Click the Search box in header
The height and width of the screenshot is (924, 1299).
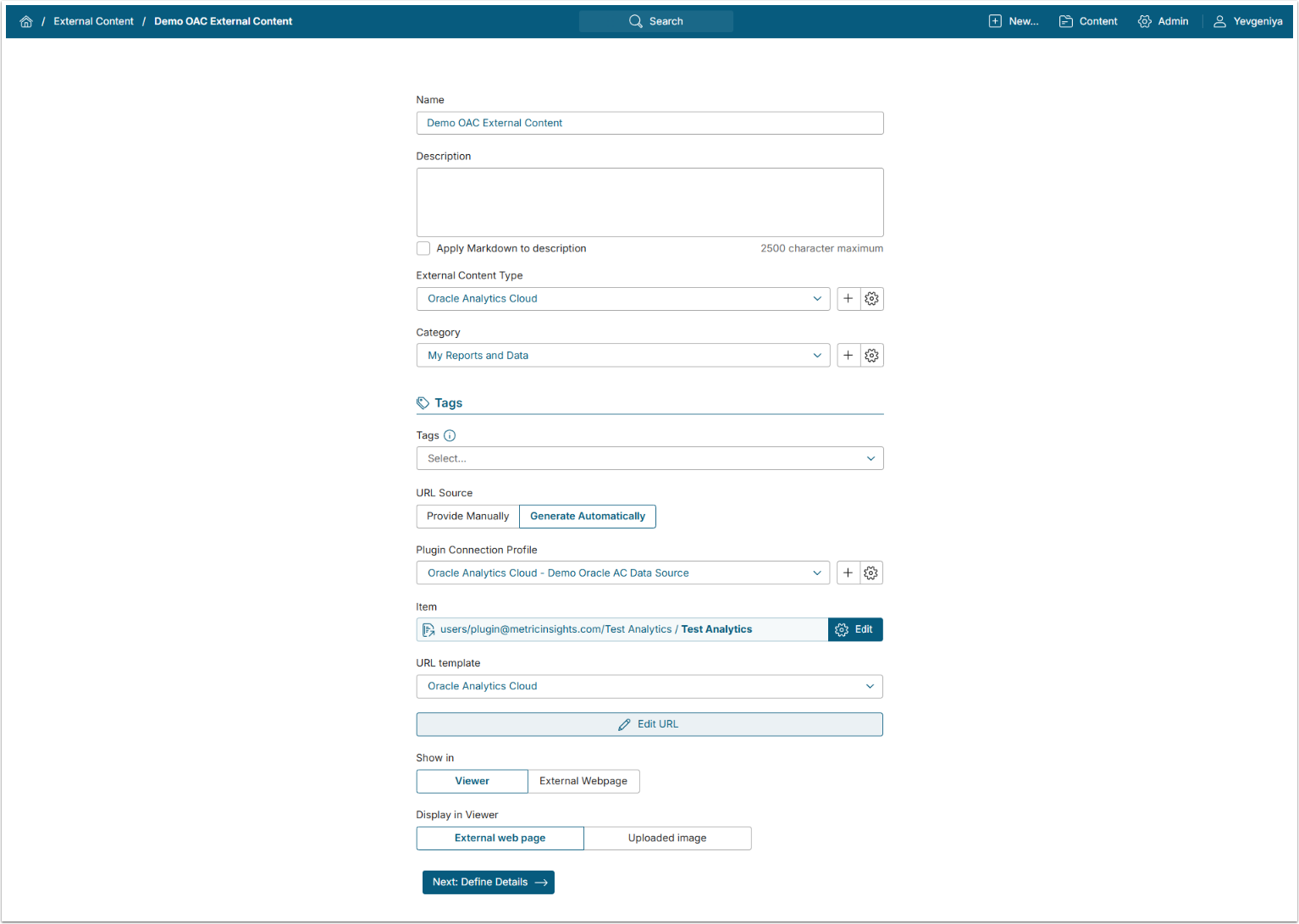pos(656,21)
